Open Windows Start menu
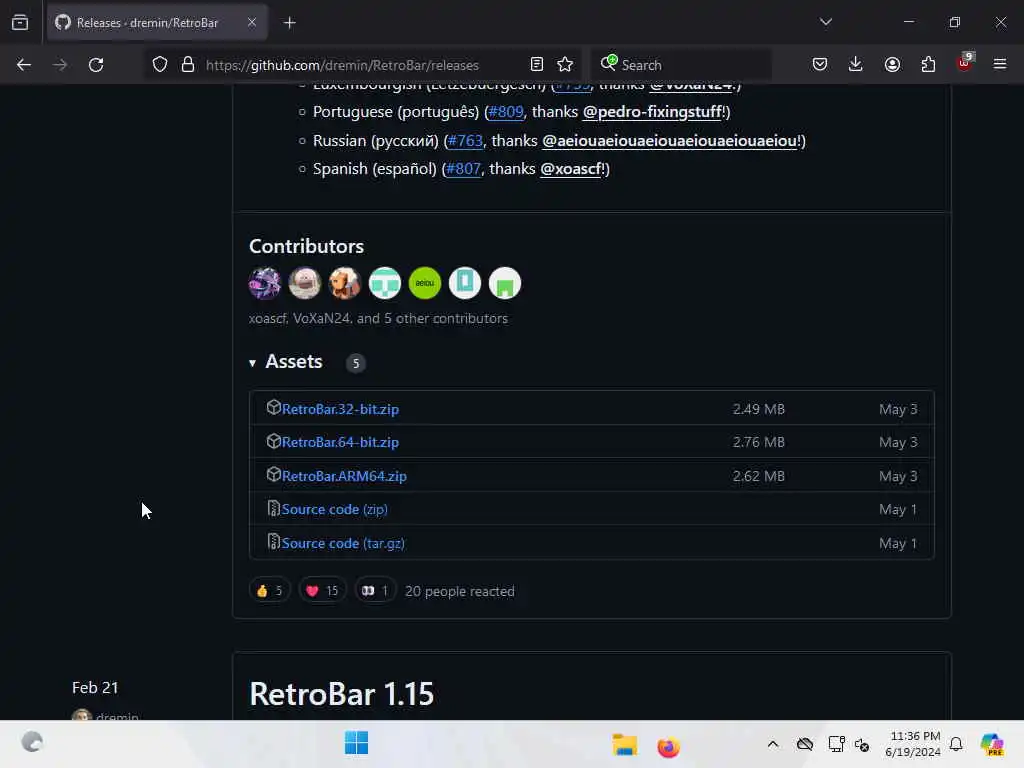Screen dimensions: 1024x768 [357, 743]
